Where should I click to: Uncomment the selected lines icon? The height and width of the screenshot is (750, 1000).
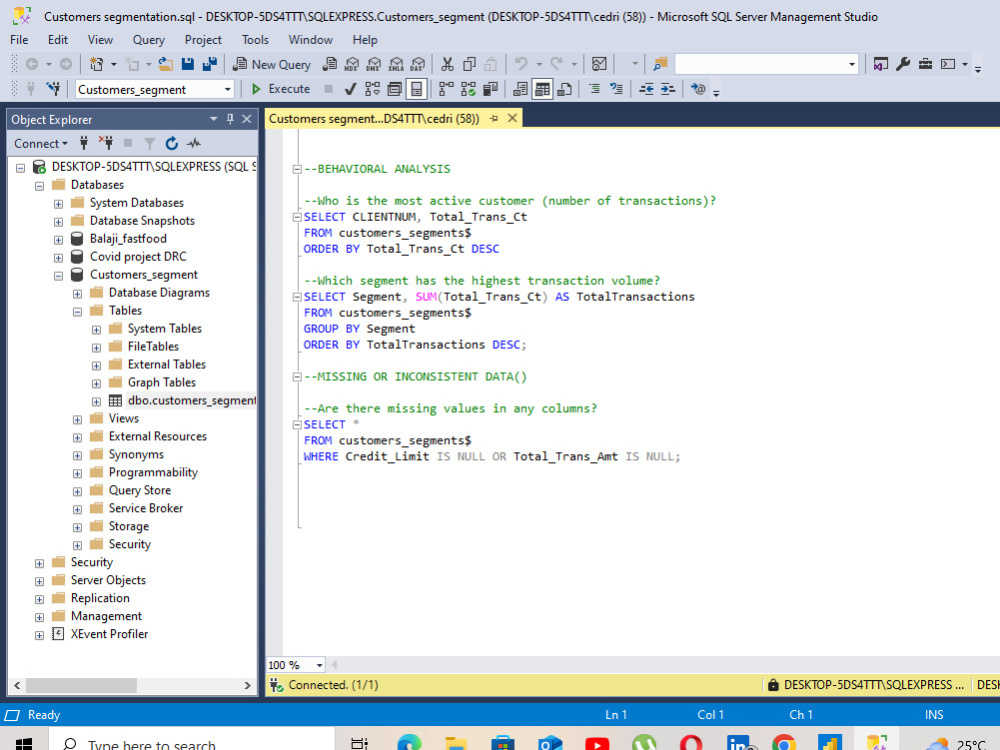click(616, 89)
